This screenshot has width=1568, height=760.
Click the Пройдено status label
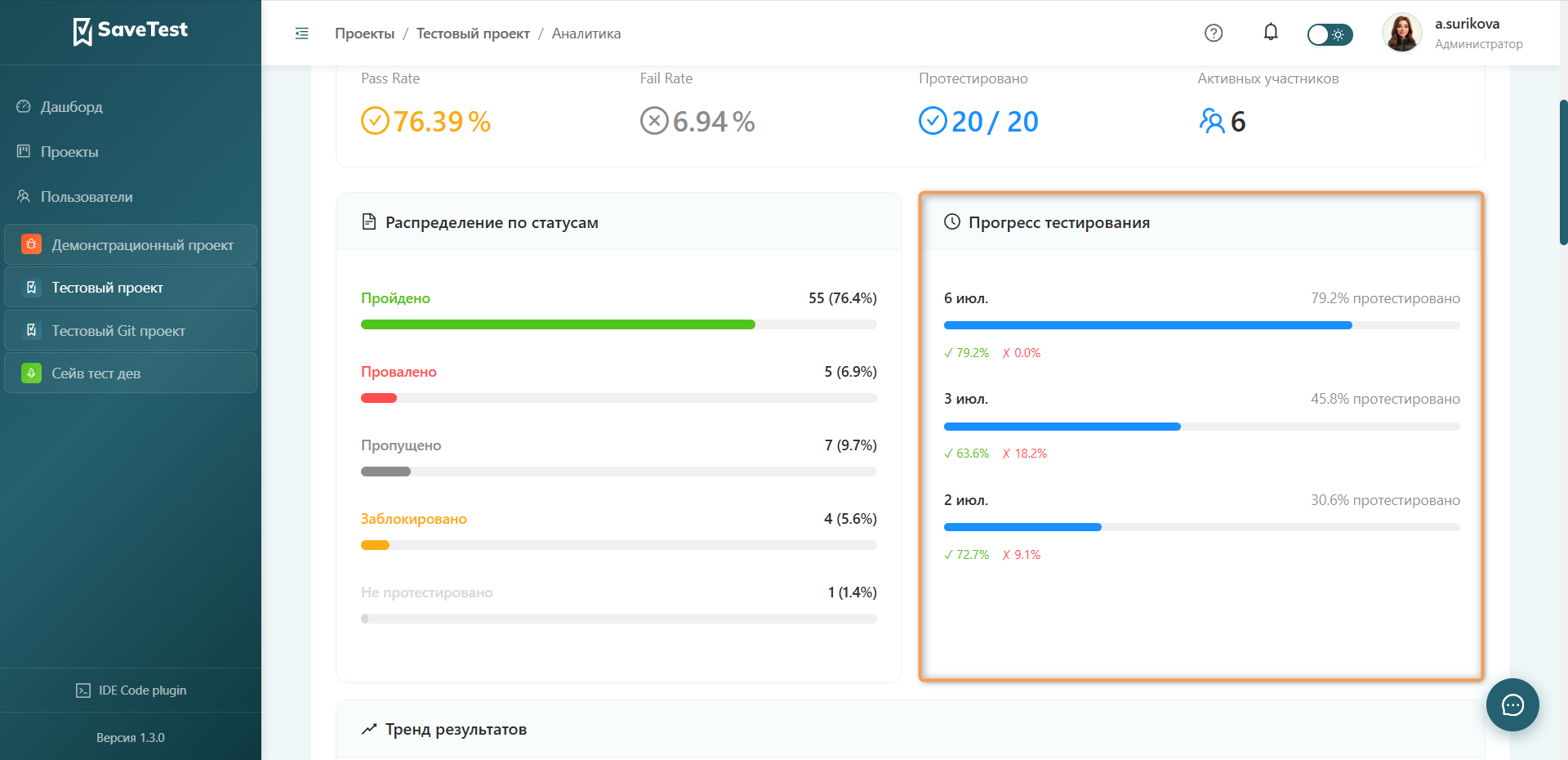[395, 298]
